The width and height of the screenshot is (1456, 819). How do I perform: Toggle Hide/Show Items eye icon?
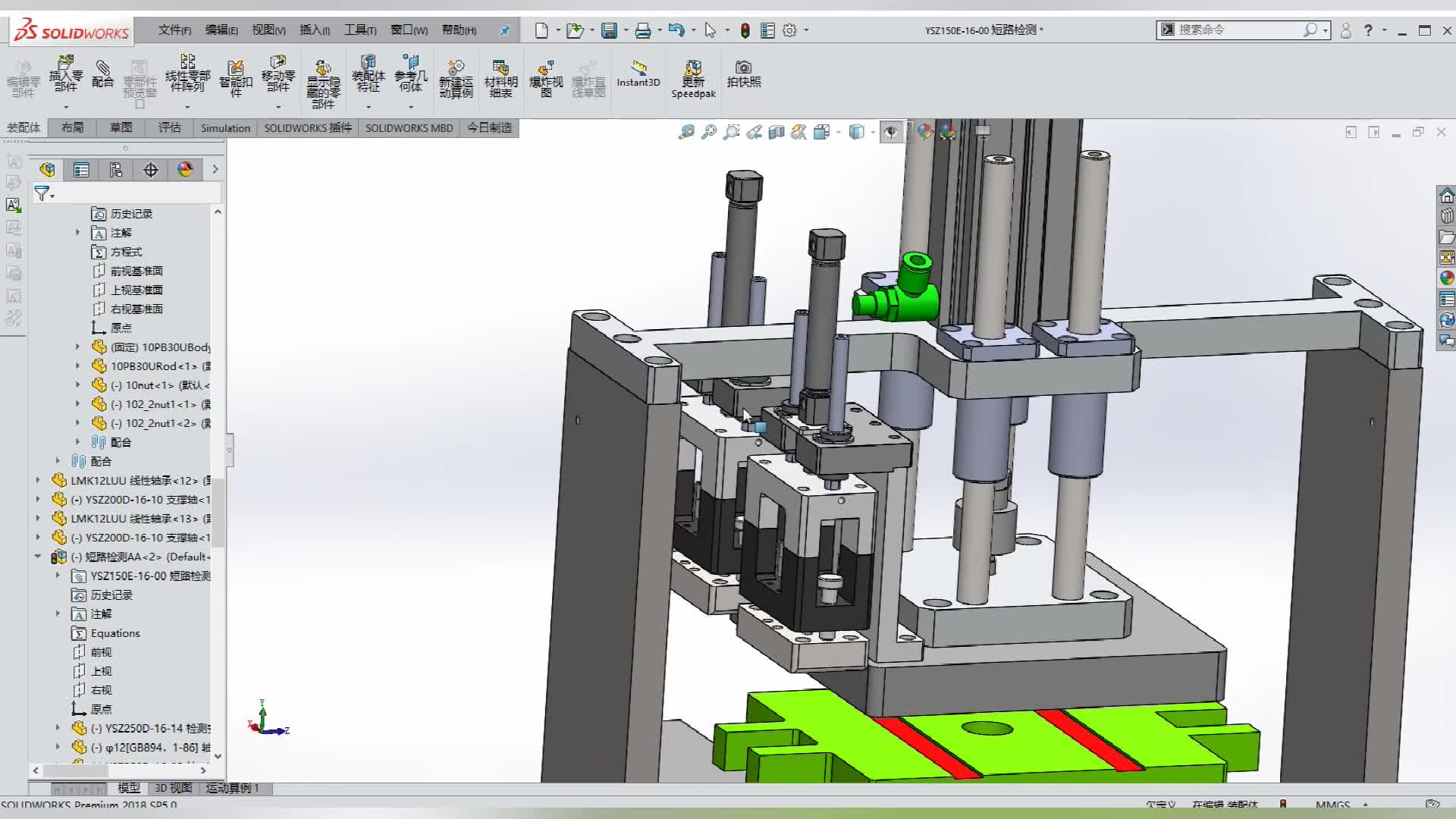coord(890,133)
